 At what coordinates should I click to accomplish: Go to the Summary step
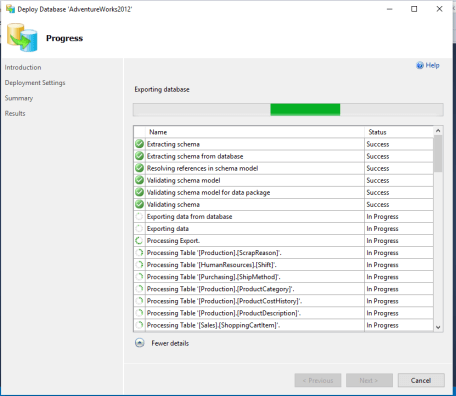[19, 98]
